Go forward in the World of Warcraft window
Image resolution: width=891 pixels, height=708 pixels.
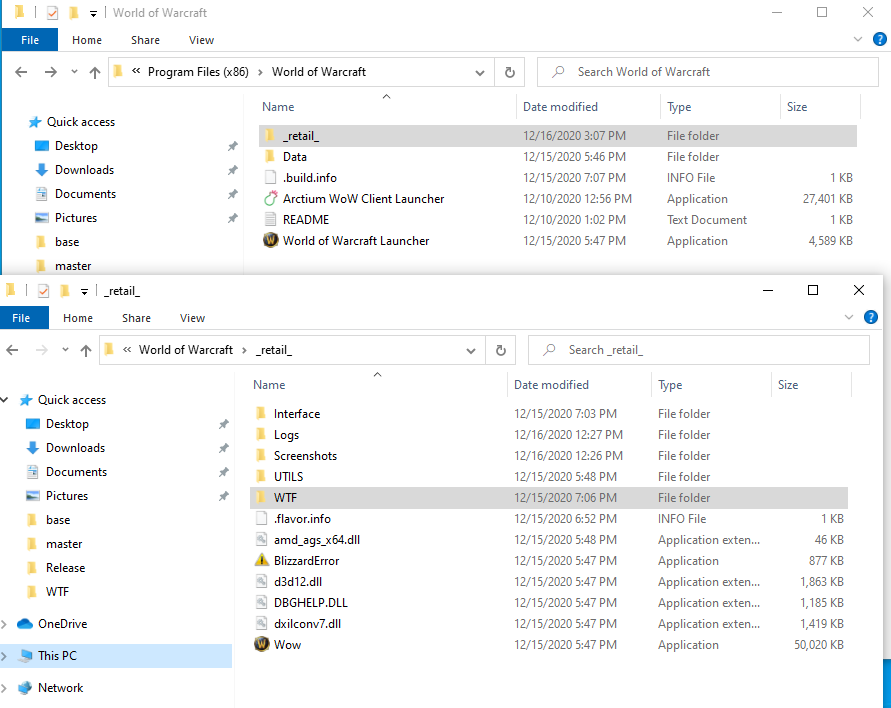pyautogui.click(x=51, y=72)
